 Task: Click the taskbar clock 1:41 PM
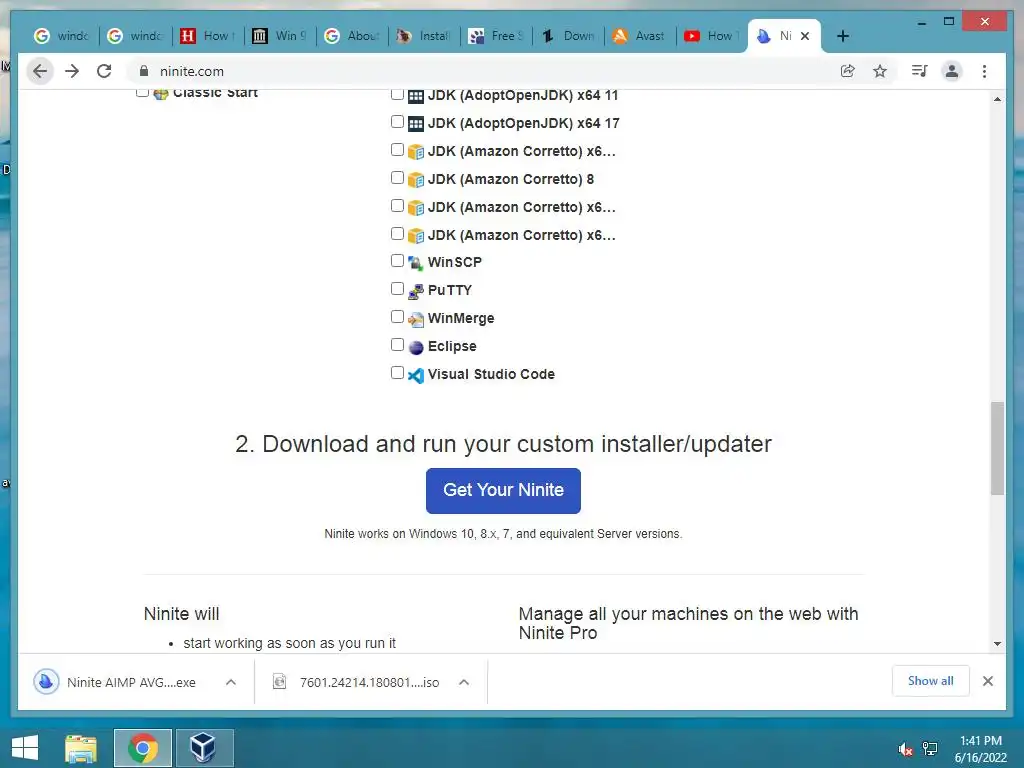click(x=980, y=749)
